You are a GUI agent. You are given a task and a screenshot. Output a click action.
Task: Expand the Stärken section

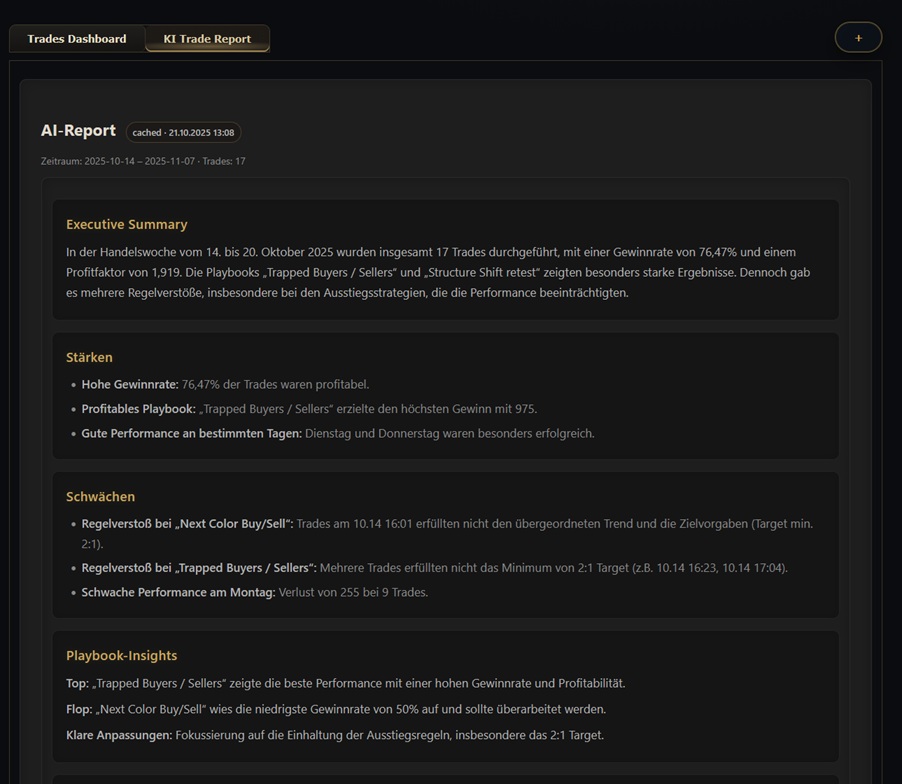89,357
